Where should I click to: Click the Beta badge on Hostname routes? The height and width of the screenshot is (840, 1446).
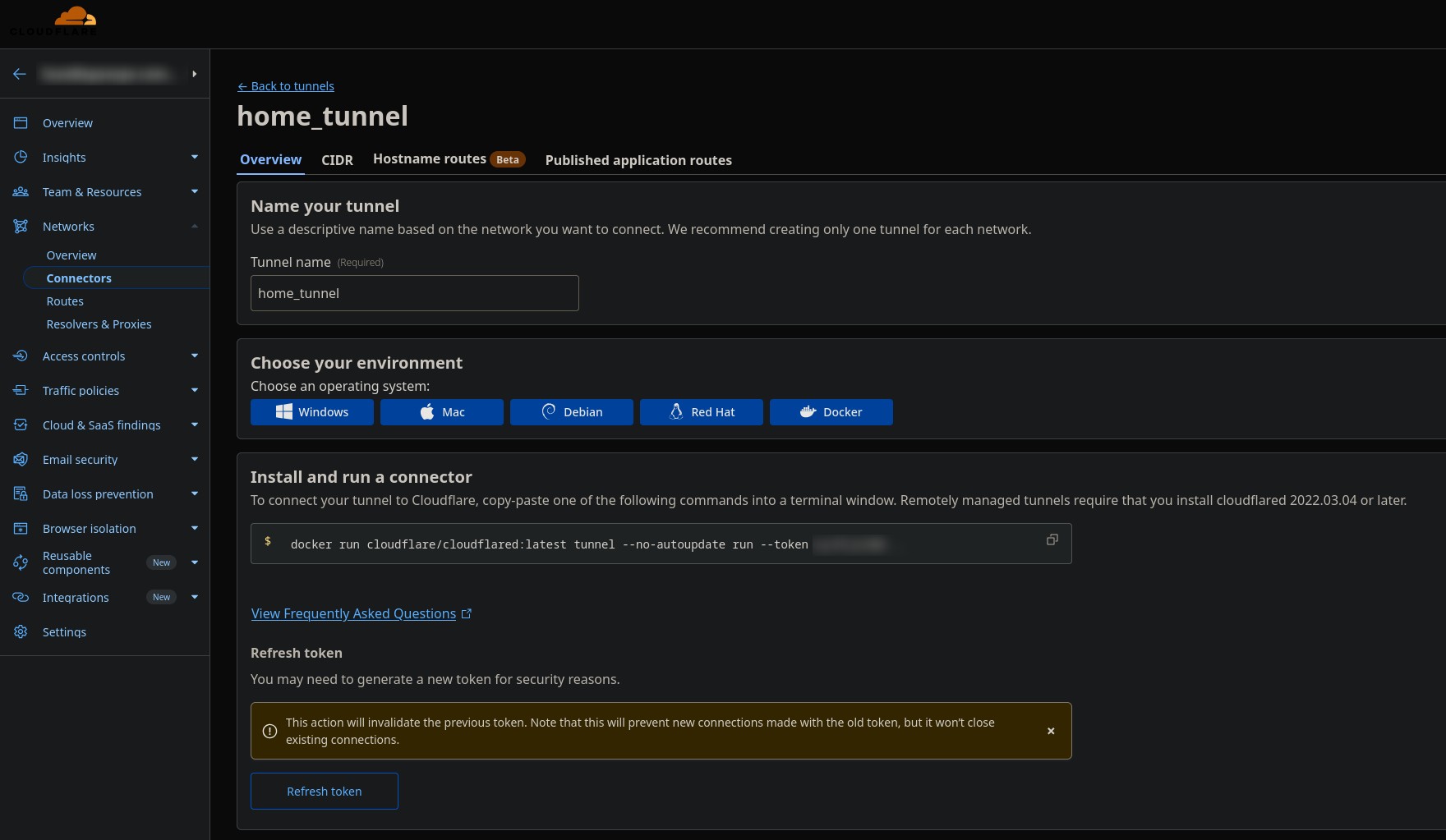tap(508, 160)
